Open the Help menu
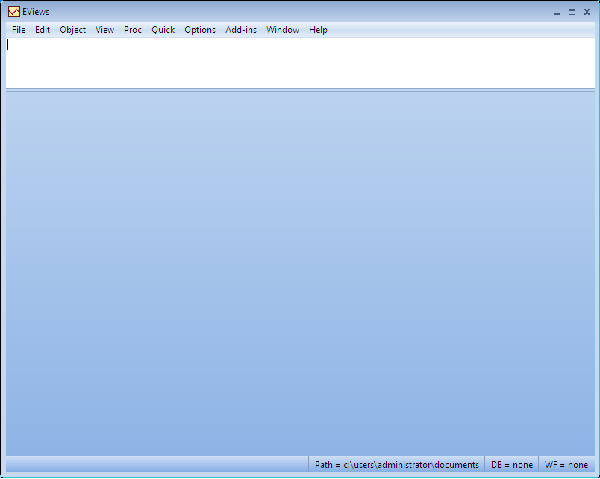Image resolution: width=600 pixels, height=479 pixels. (318, 30)
